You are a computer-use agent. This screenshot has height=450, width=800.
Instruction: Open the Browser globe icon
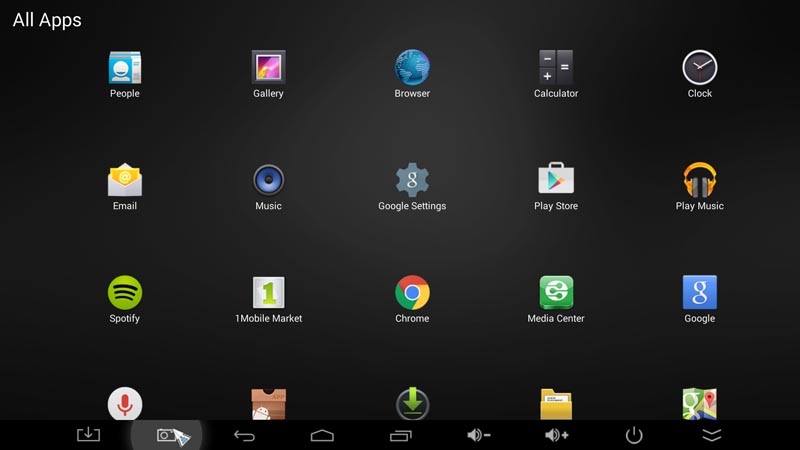(x=412, y=67)
